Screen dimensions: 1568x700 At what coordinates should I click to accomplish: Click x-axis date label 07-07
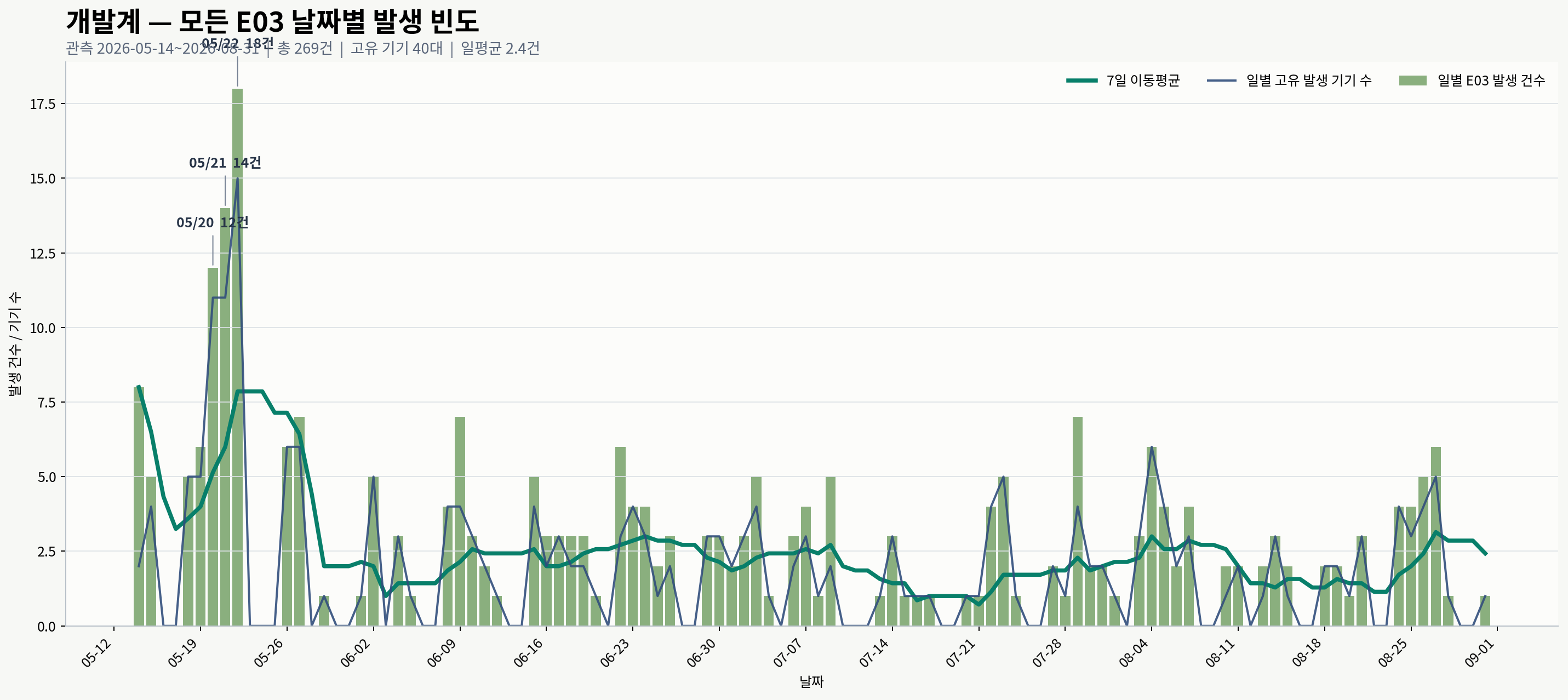(788, 652)
